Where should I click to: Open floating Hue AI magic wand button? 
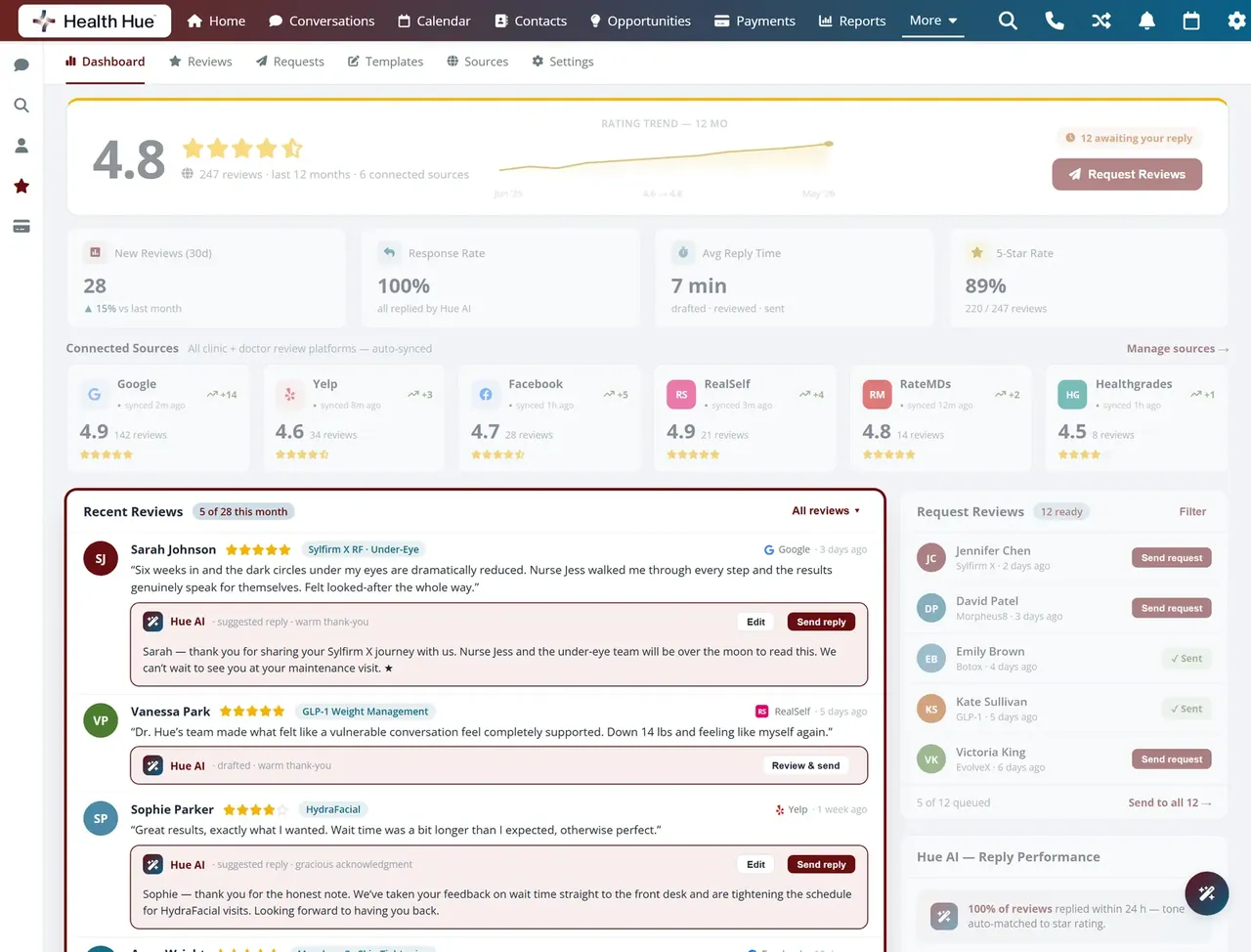point(1207,892)
